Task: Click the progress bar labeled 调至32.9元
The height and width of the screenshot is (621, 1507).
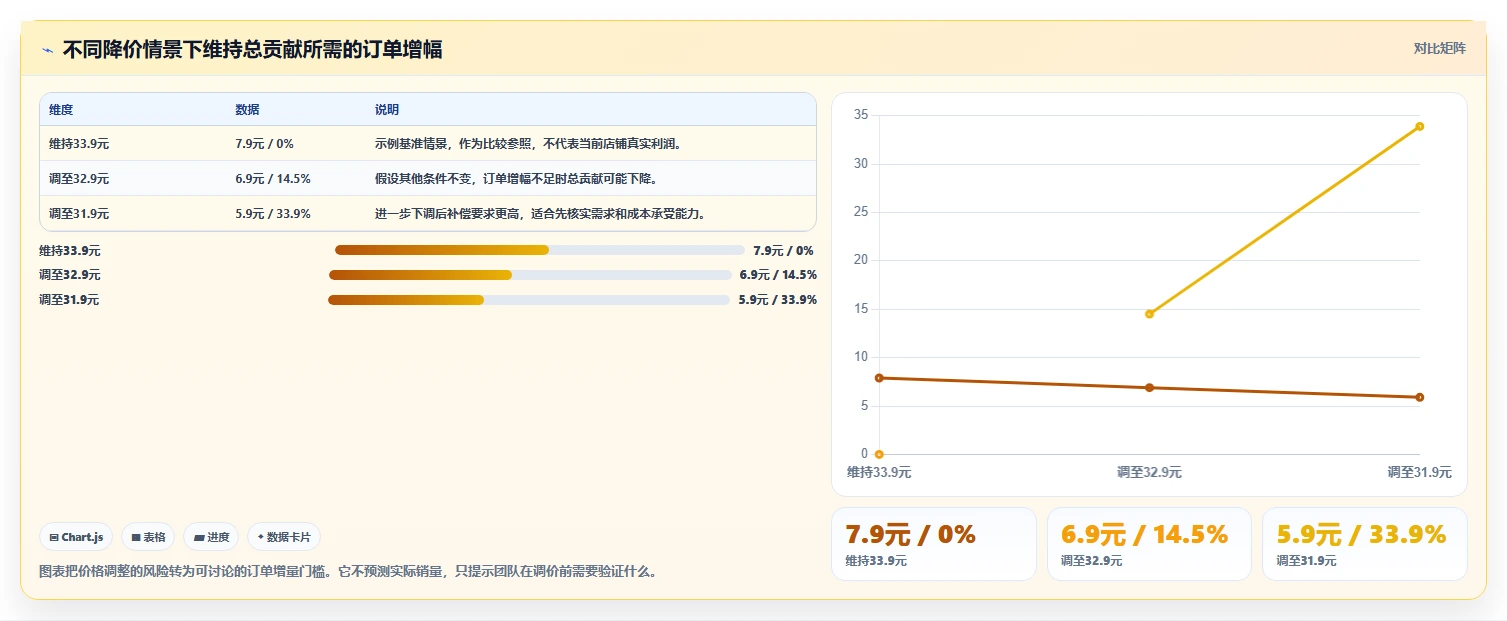Action: click(x=530, y=275)
